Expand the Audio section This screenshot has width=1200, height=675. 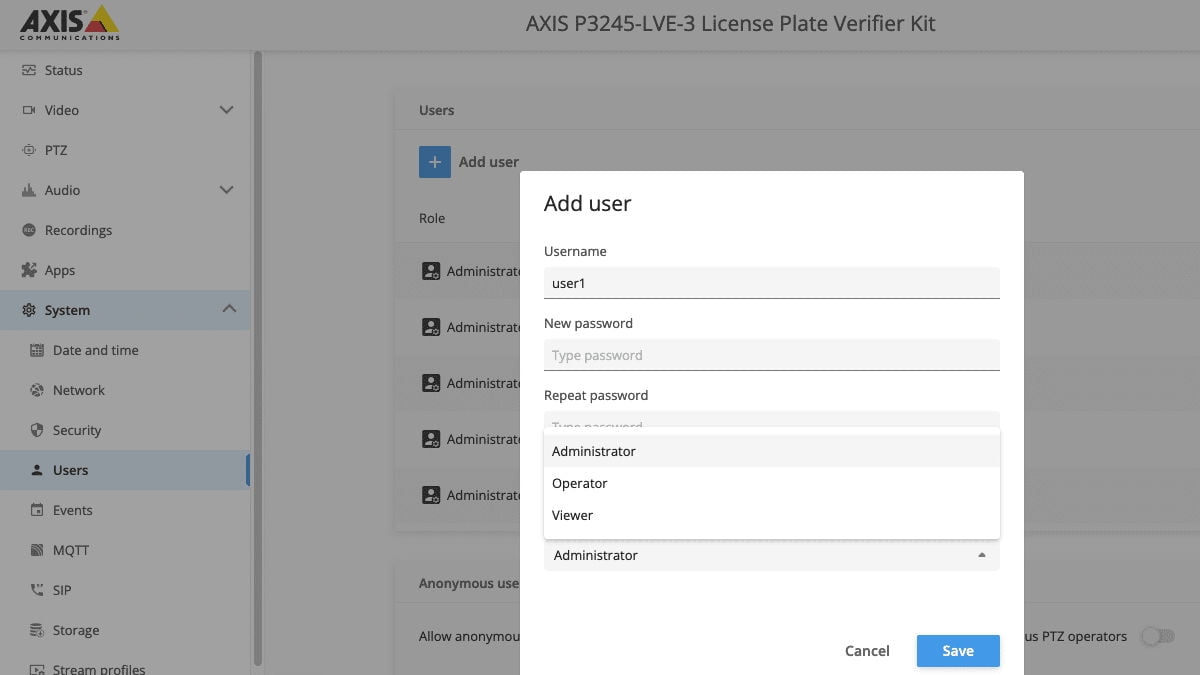click(x=226, y=190)
